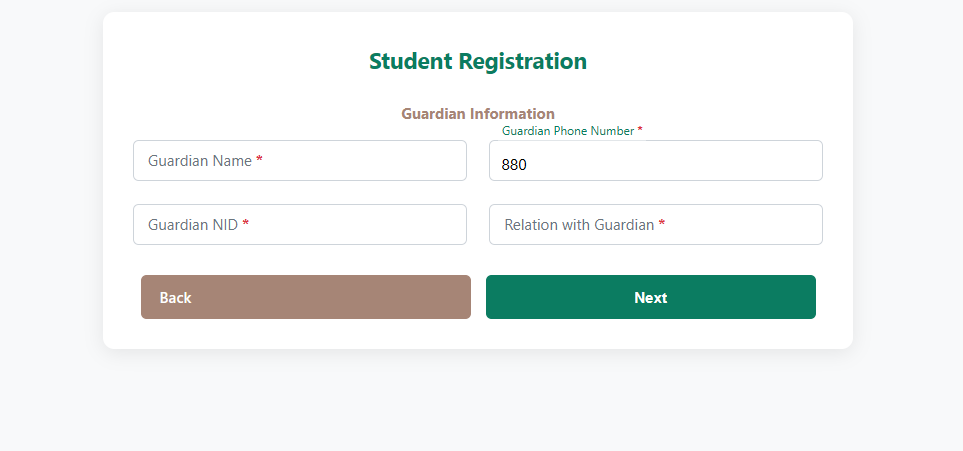
Task: Go back using the Back button
Action: pos(305,297)
